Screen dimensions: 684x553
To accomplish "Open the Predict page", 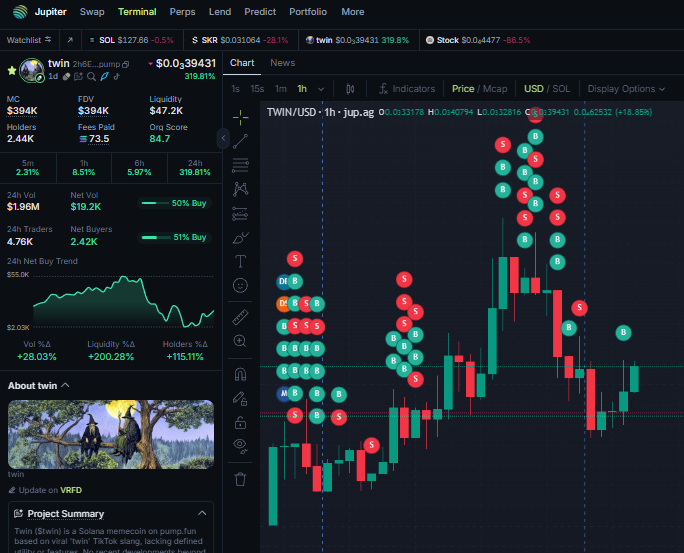I will coord(260,12).
